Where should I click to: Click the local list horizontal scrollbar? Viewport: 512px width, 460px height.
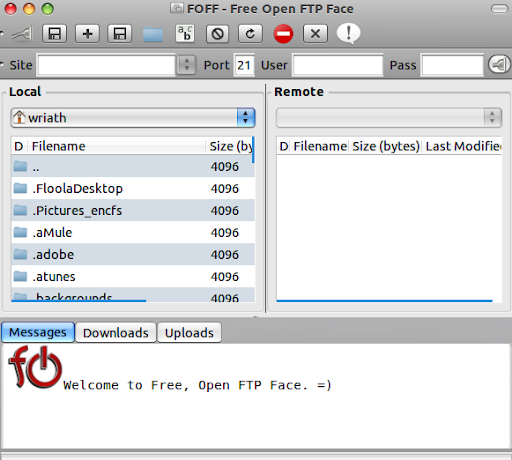pos(79,301)
